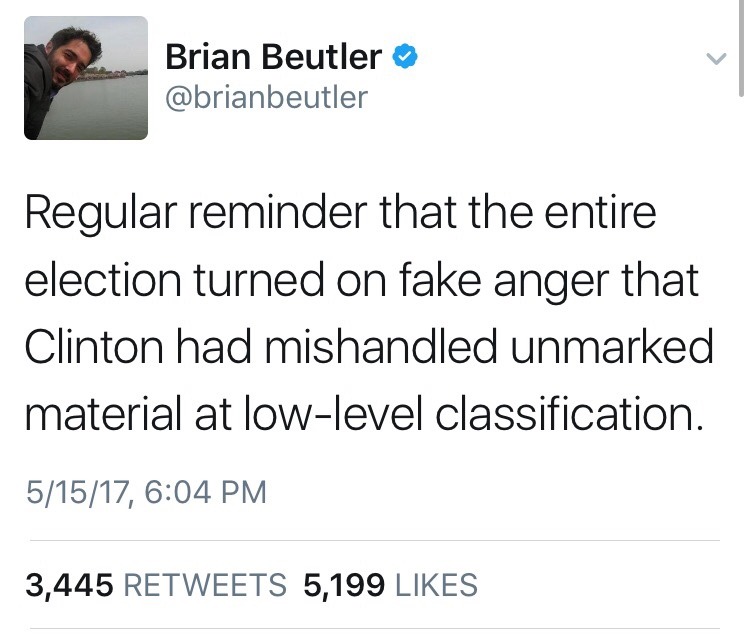Screen dimensions: 750x637
Task: Select the retweet count "3,445"
Action: pos(69,584)
